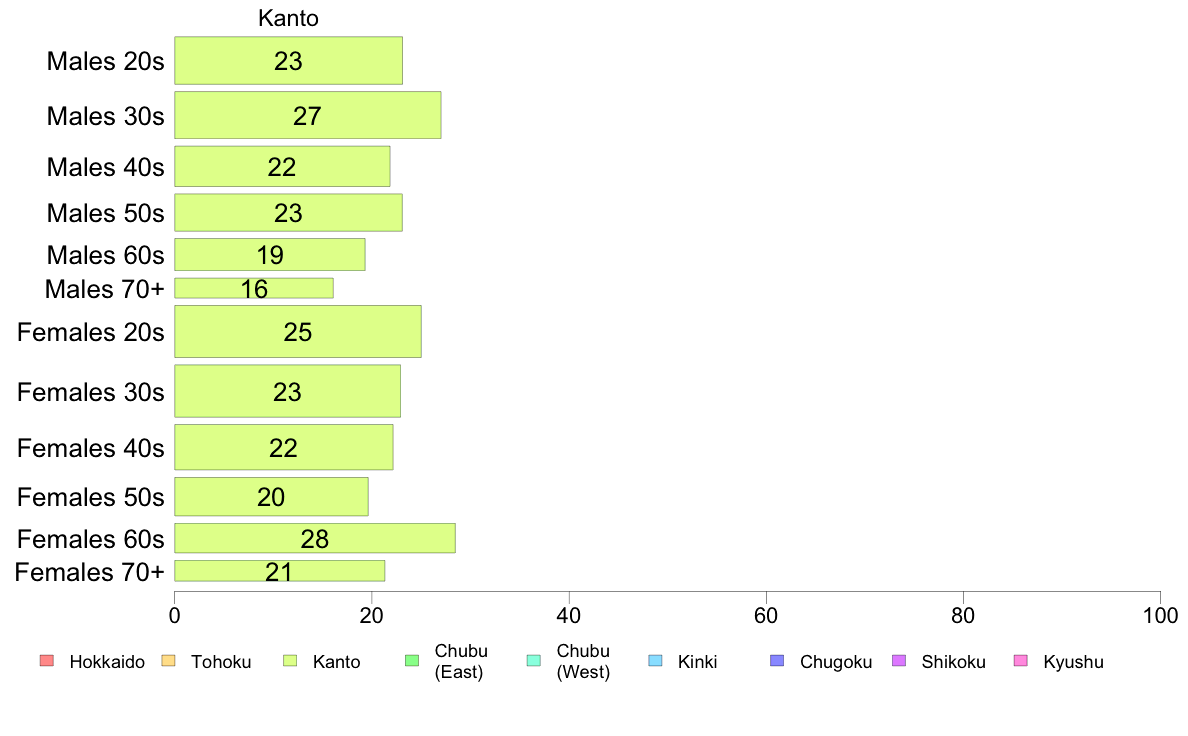Click the Hokkaido red legend swatch
This screenshot has width=1188, height=736.
click(47, 661)
